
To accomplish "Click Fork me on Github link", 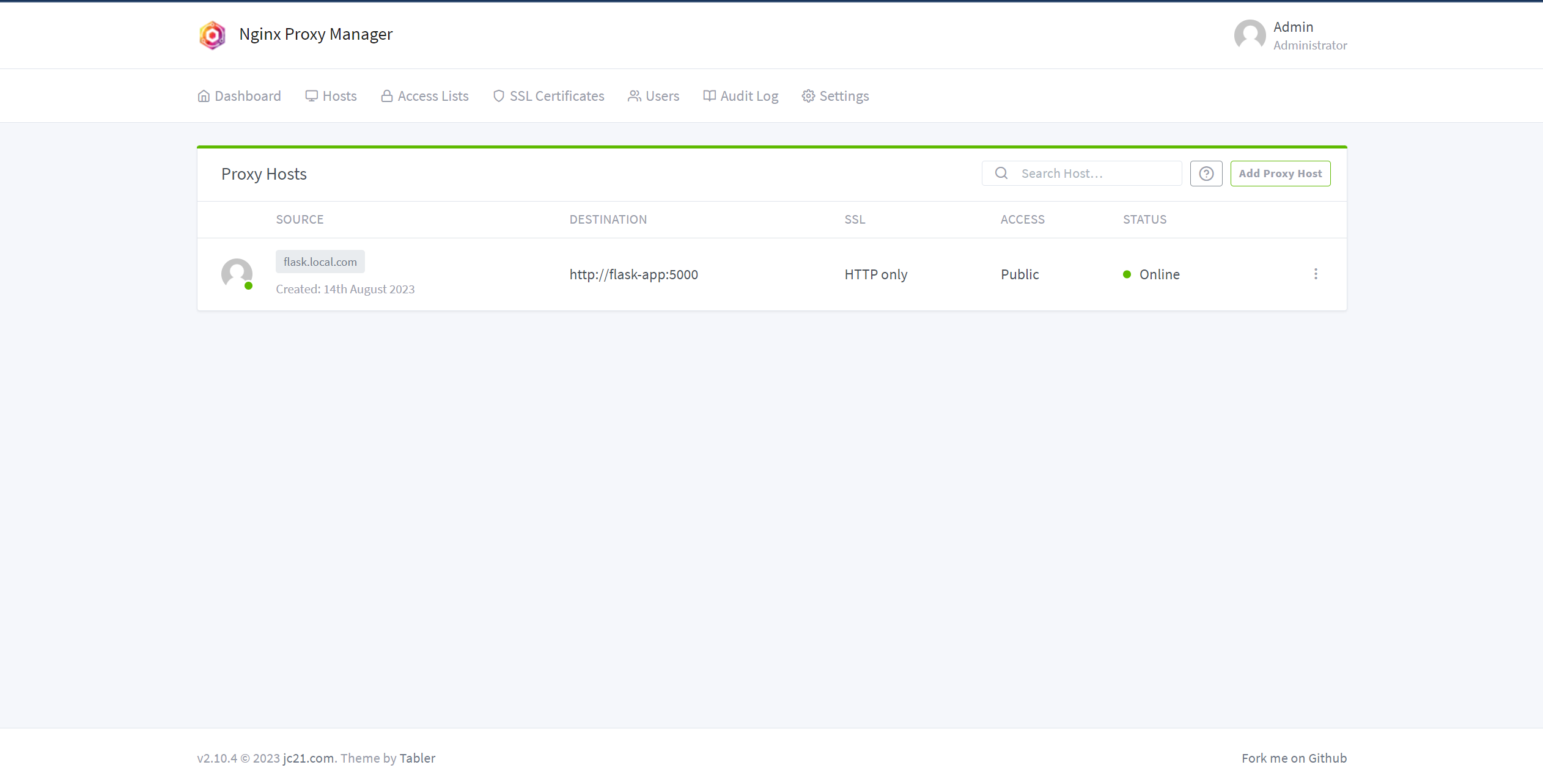I will (1294, 758).
